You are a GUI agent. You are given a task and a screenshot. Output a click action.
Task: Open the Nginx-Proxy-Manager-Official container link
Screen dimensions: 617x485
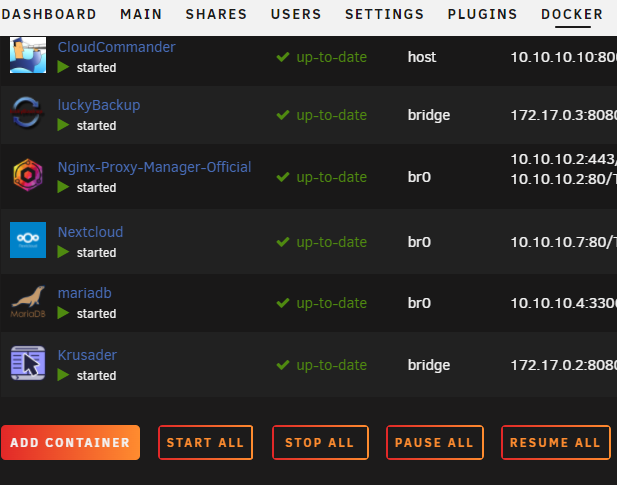pyautogui.click(x=154, y=167)
